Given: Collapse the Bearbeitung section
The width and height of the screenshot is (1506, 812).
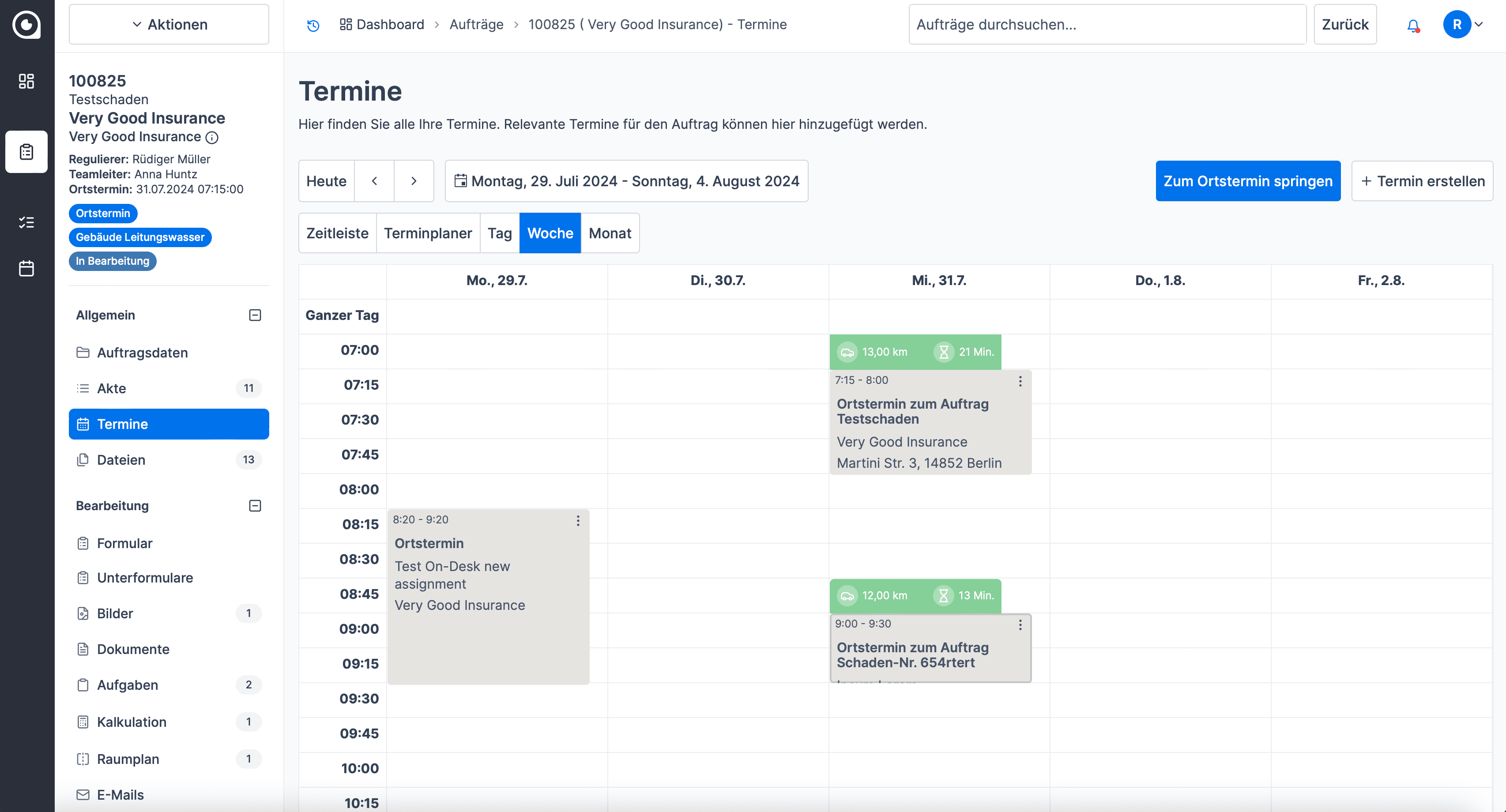Looking at the screenshot, I should [255, 506].
